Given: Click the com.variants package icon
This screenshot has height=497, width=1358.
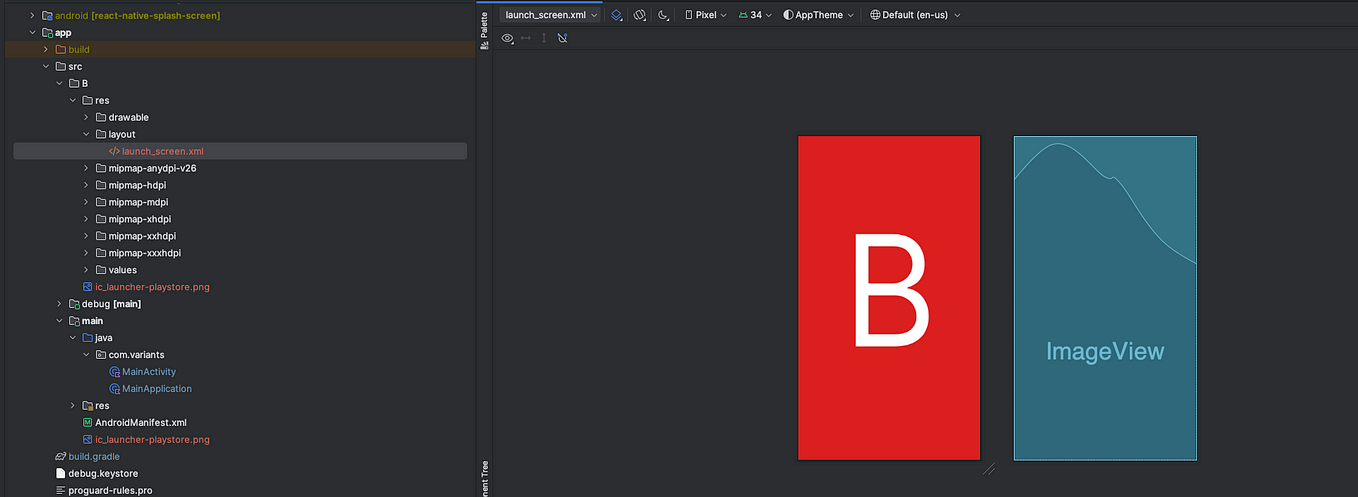Looking at the screenshot, I should point(100,355).
